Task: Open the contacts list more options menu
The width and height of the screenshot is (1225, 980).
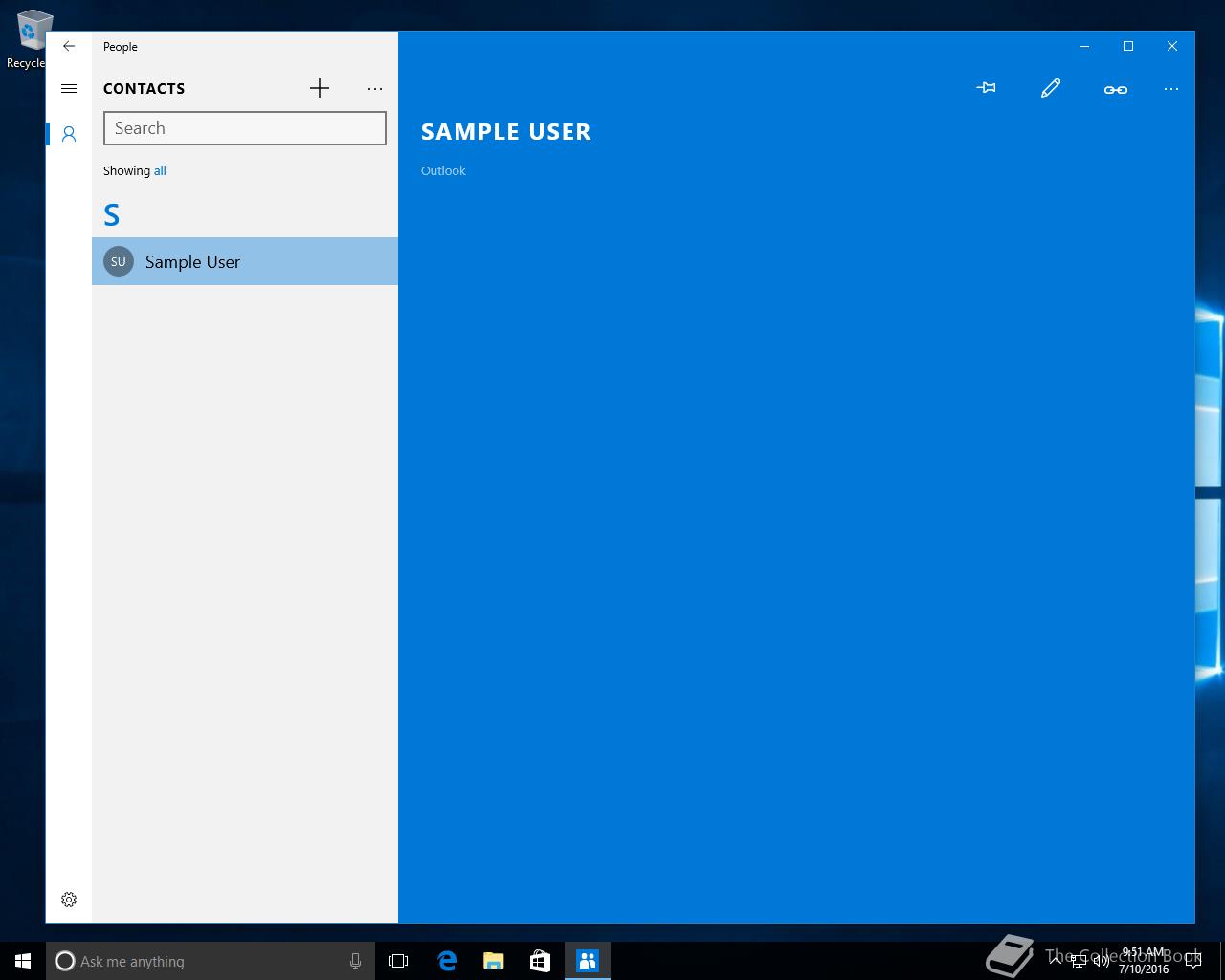Action: (375, 89)
